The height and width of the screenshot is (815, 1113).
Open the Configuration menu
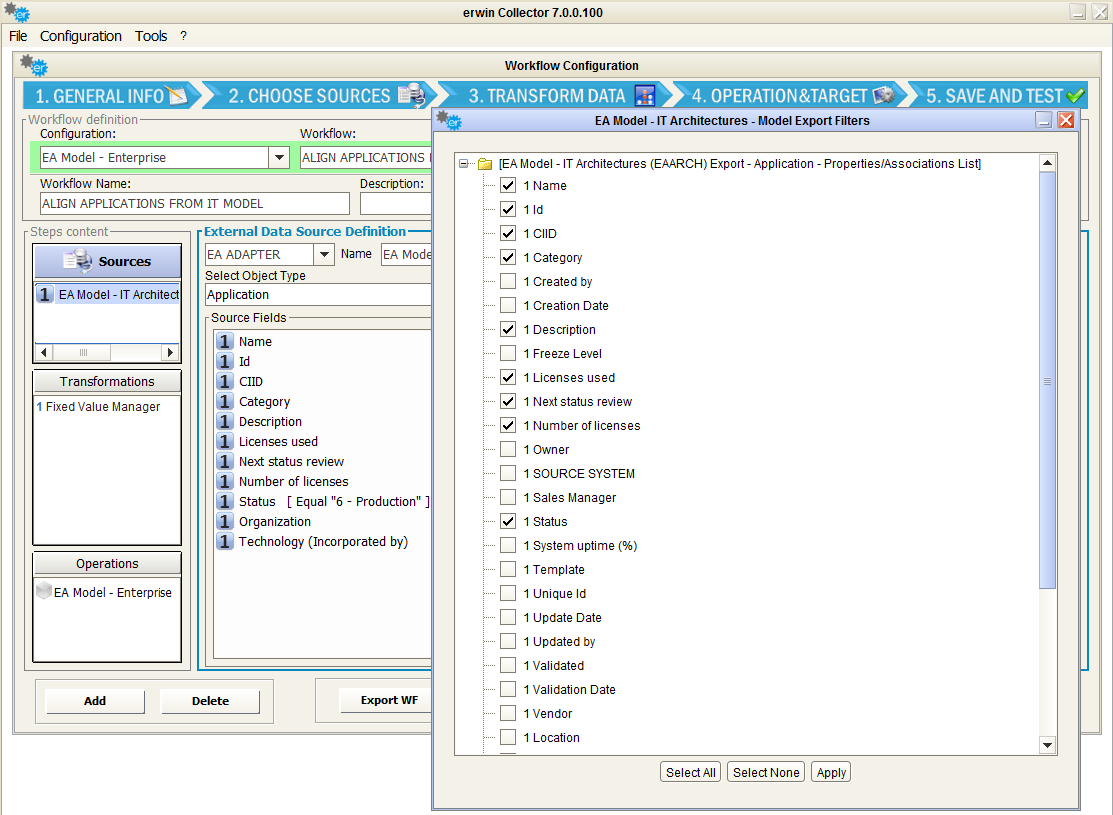tap(81, 36)
